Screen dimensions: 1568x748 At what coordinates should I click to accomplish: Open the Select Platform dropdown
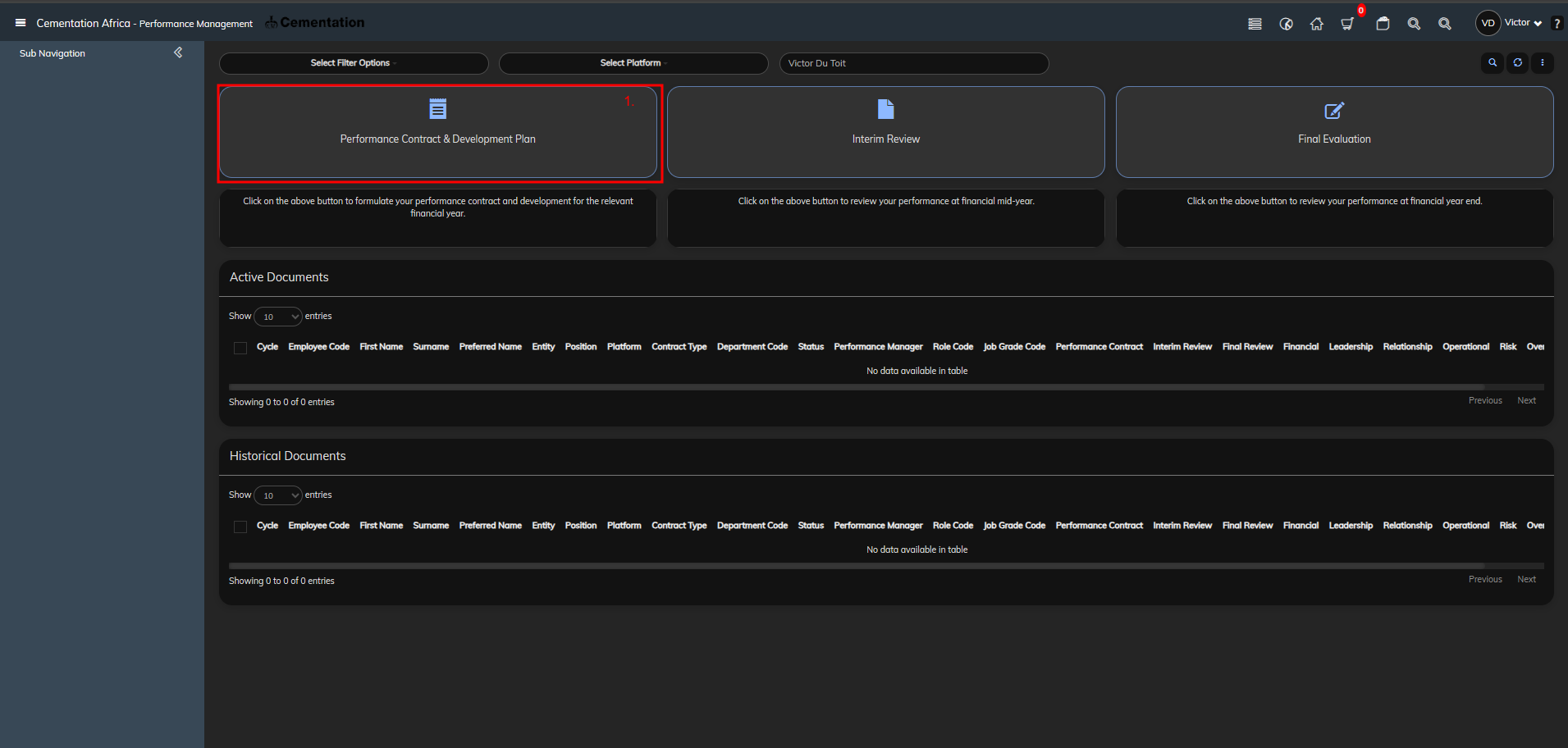633,63
